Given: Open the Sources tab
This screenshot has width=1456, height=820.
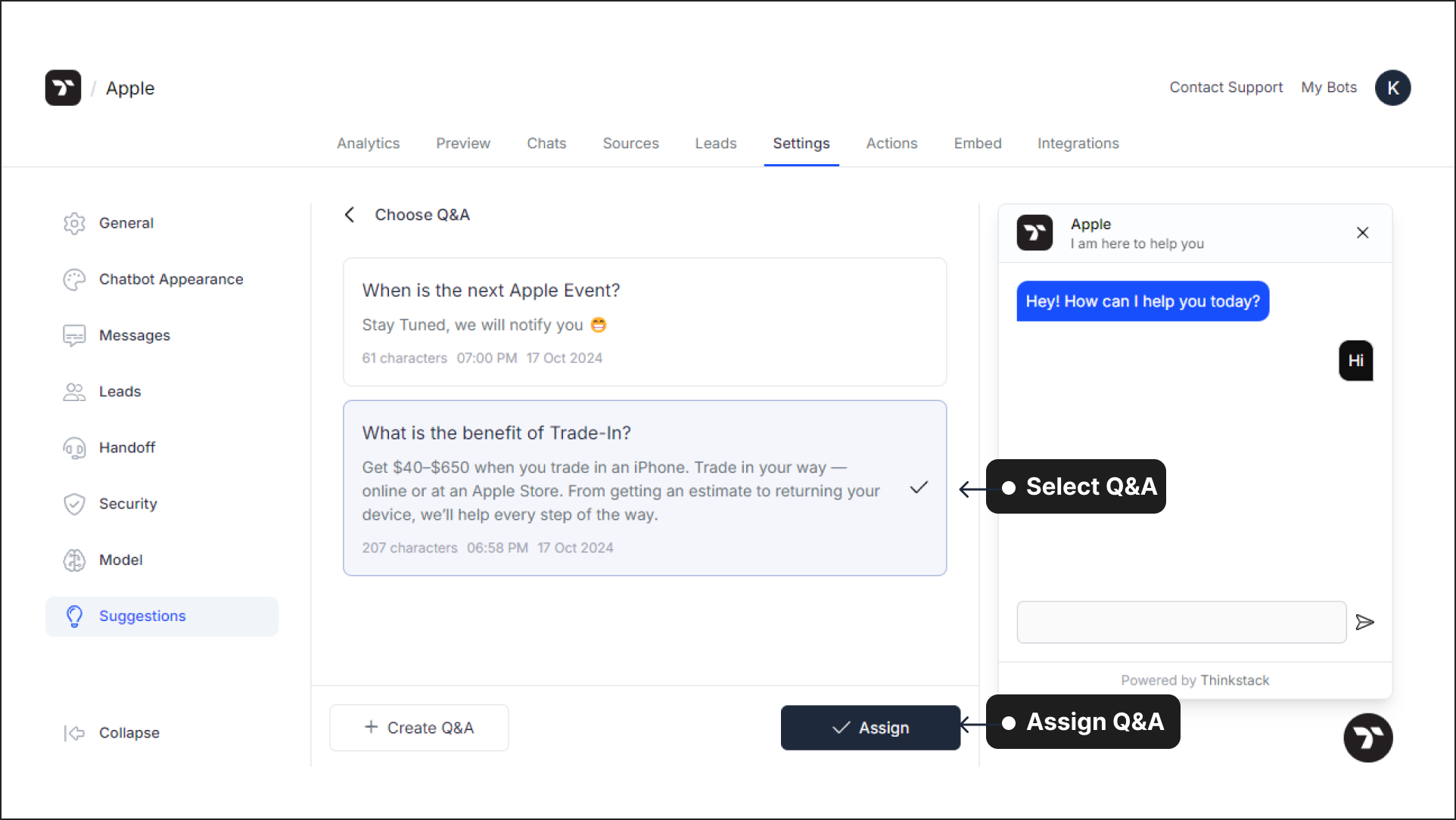Looking at the screenshot, I should tap(630, 144).
